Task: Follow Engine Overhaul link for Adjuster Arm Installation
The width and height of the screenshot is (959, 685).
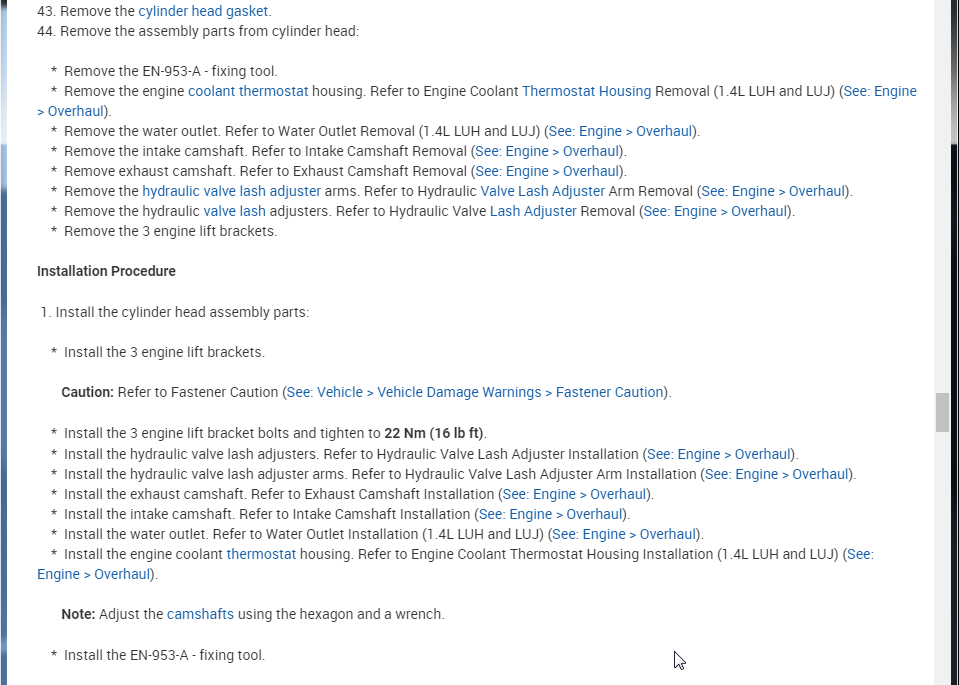Action: click(777, 474)
